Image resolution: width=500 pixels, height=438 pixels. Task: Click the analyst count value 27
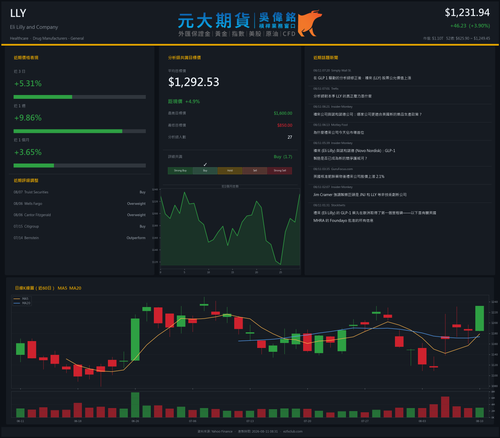click(x=290, y=137)
